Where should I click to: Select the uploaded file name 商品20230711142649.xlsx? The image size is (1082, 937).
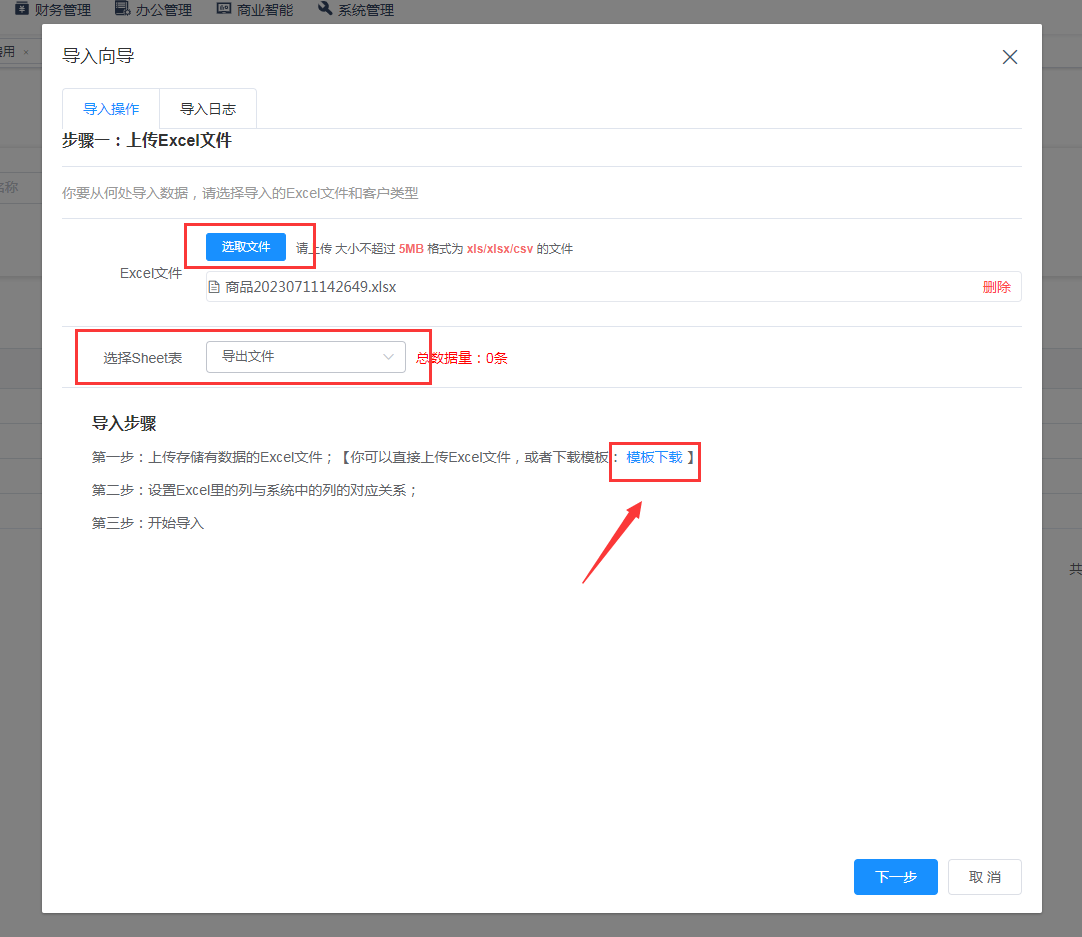(x=311, y=287)
